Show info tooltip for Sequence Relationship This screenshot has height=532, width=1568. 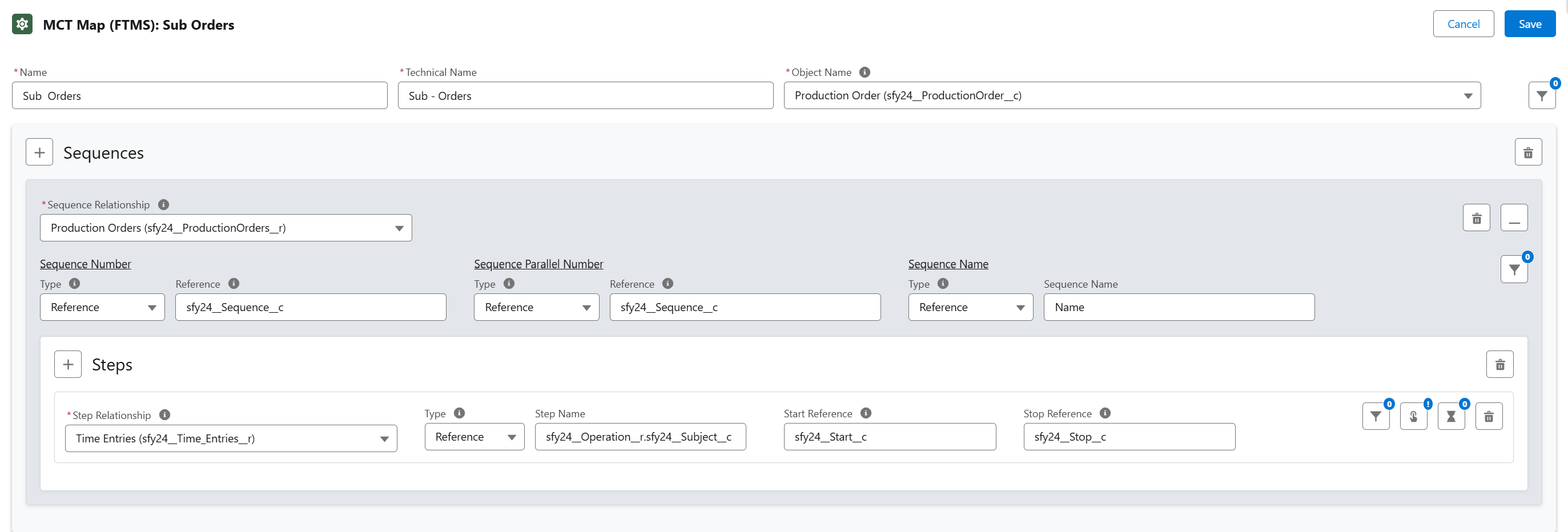pos(163,204)
